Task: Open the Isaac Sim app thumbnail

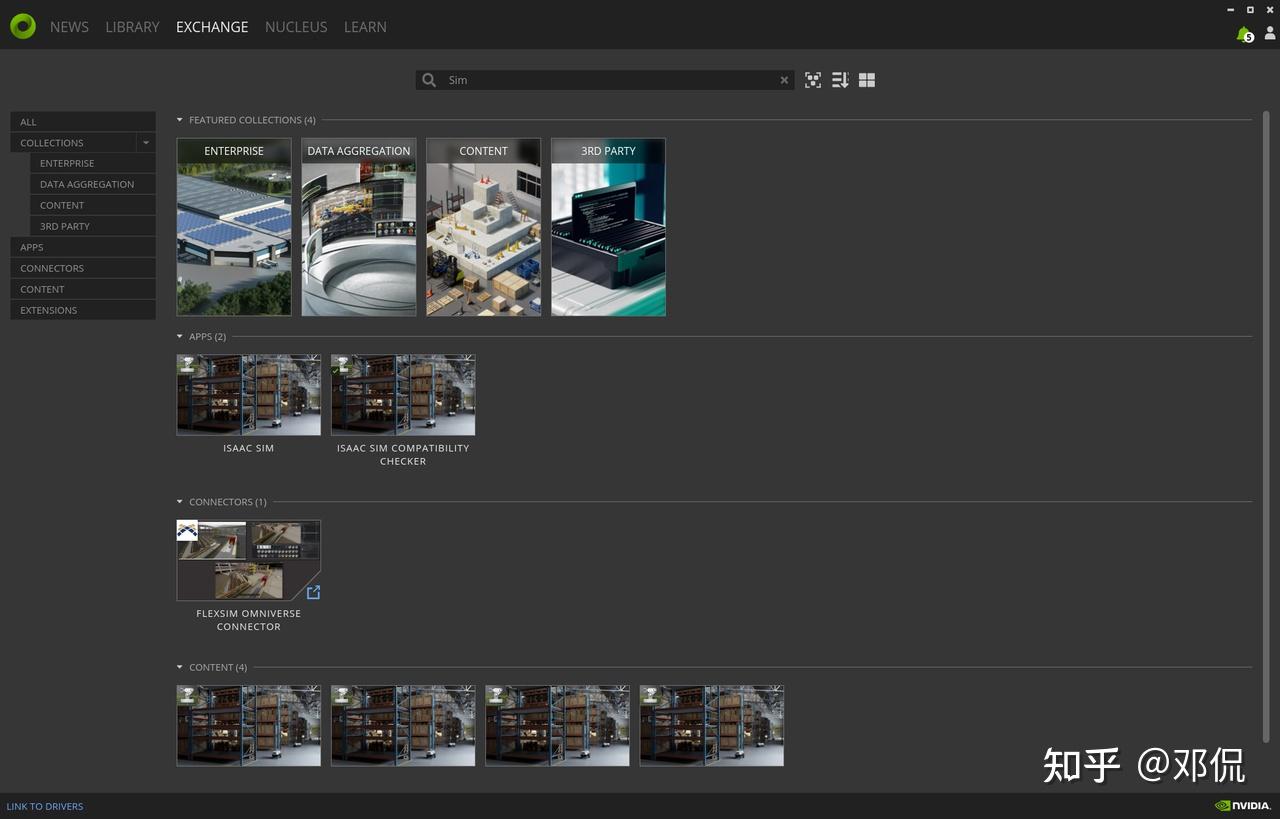Action: coord(249,395)
